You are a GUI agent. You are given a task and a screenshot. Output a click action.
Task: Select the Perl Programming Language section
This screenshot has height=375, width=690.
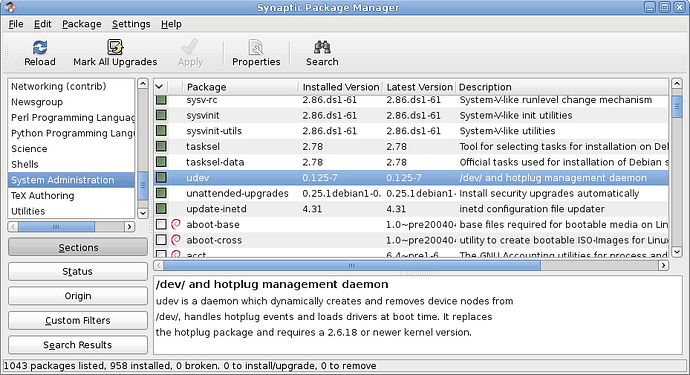(x=71, y=118)
